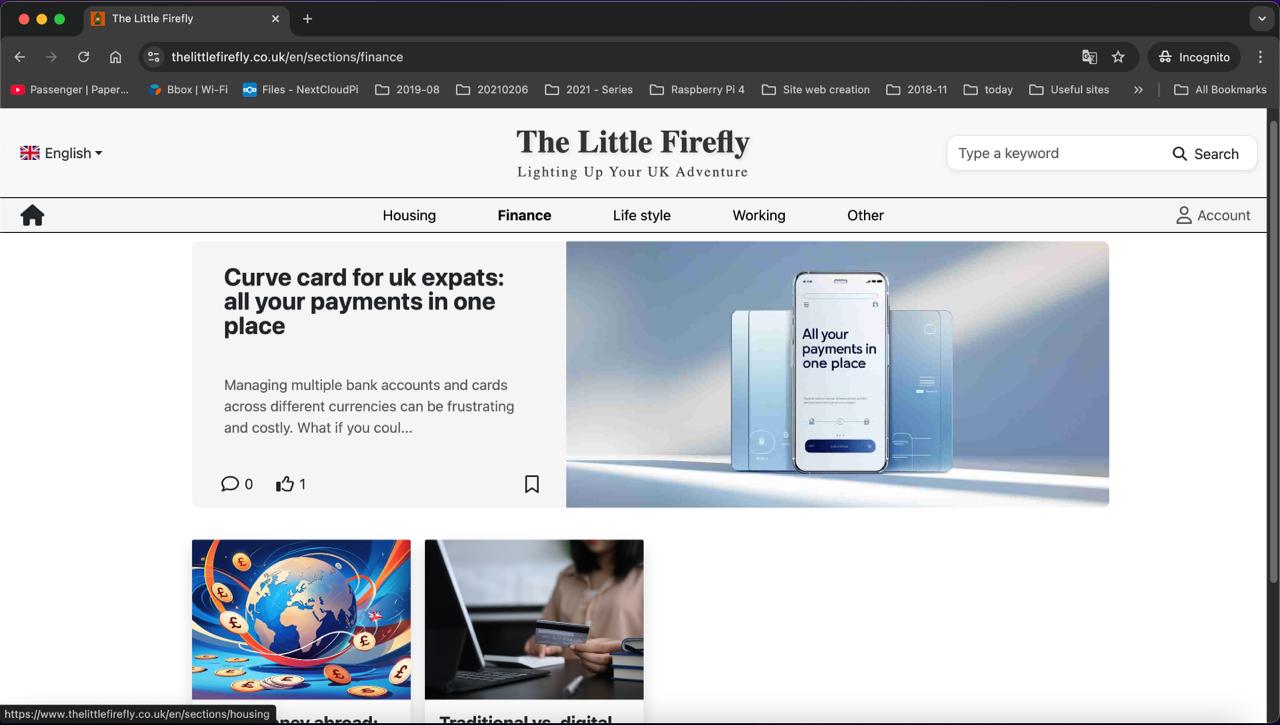The image size is (1280, 725).
Task: Open the English language dropdown
Action: click(x=61, y=153)
